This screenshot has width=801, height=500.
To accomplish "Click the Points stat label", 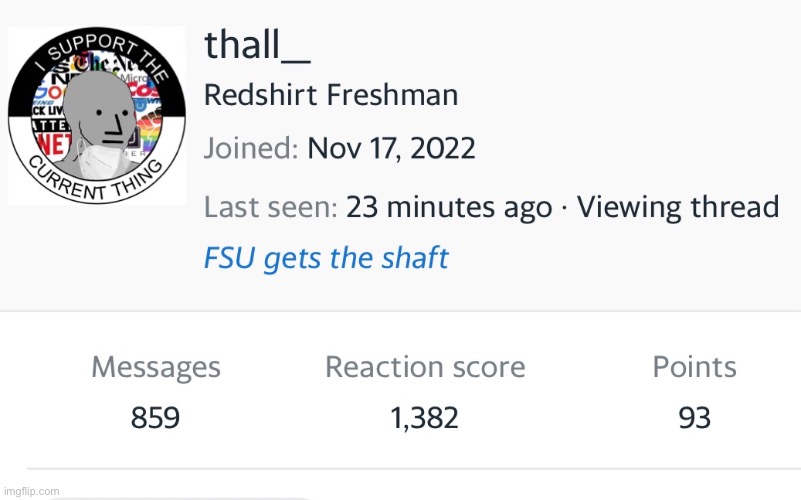I will point(694,367).
